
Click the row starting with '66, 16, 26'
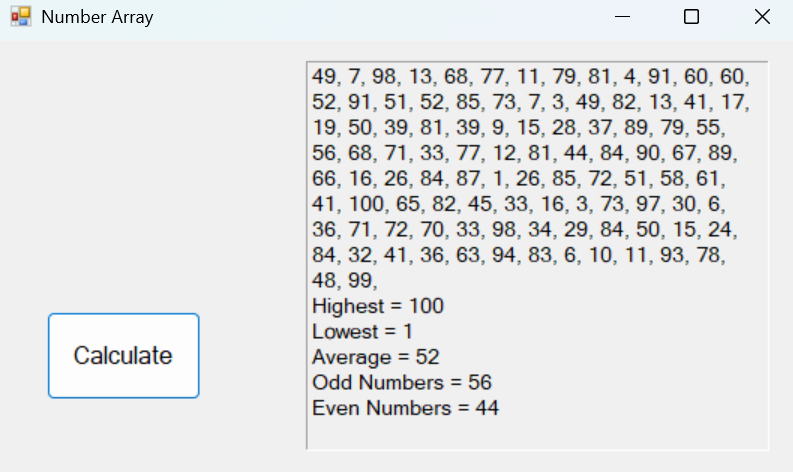[518, 179]
